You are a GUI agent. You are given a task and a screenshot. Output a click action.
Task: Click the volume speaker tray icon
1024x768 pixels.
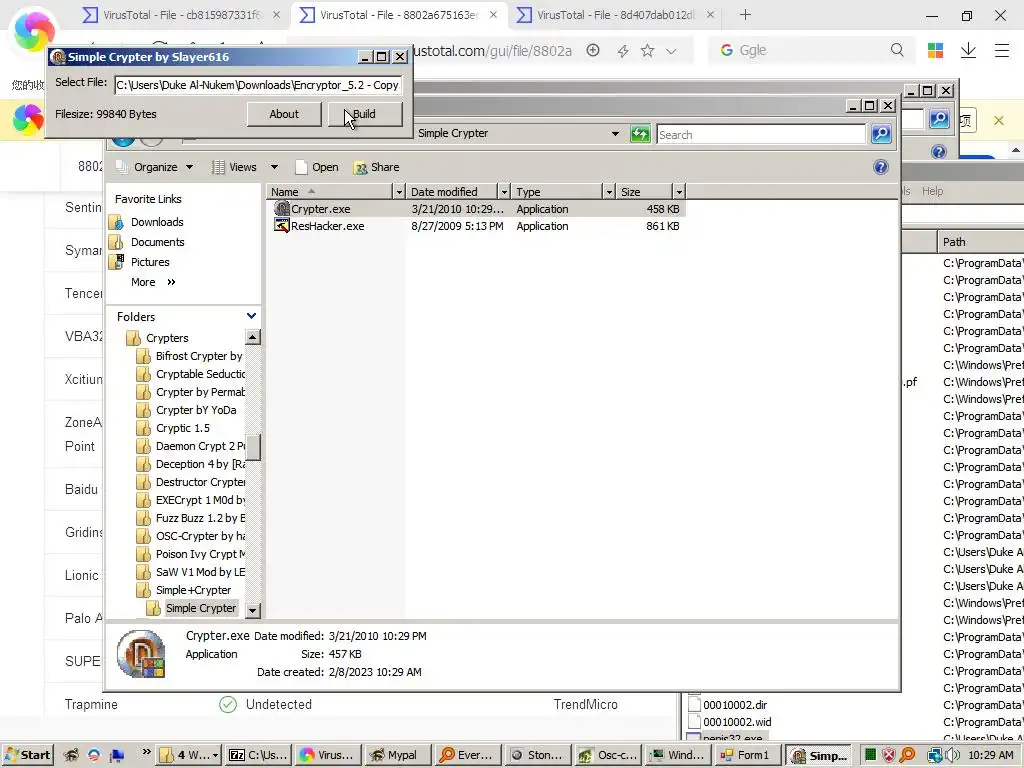tap(950, 755)
